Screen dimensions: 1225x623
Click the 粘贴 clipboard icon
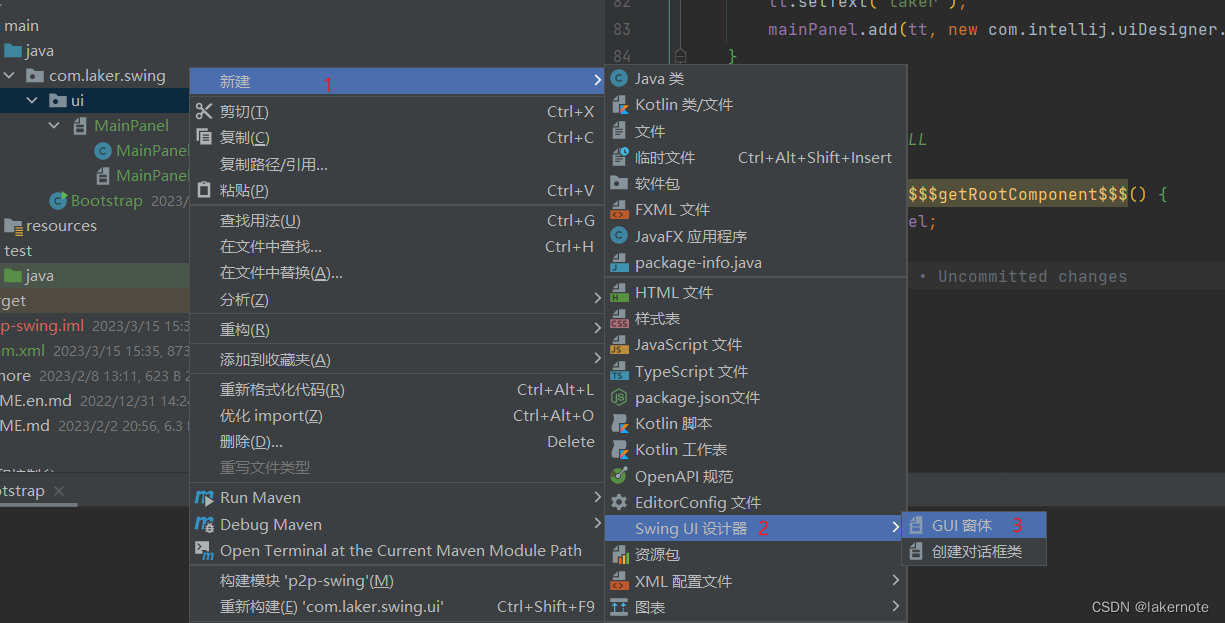[204, 190]
